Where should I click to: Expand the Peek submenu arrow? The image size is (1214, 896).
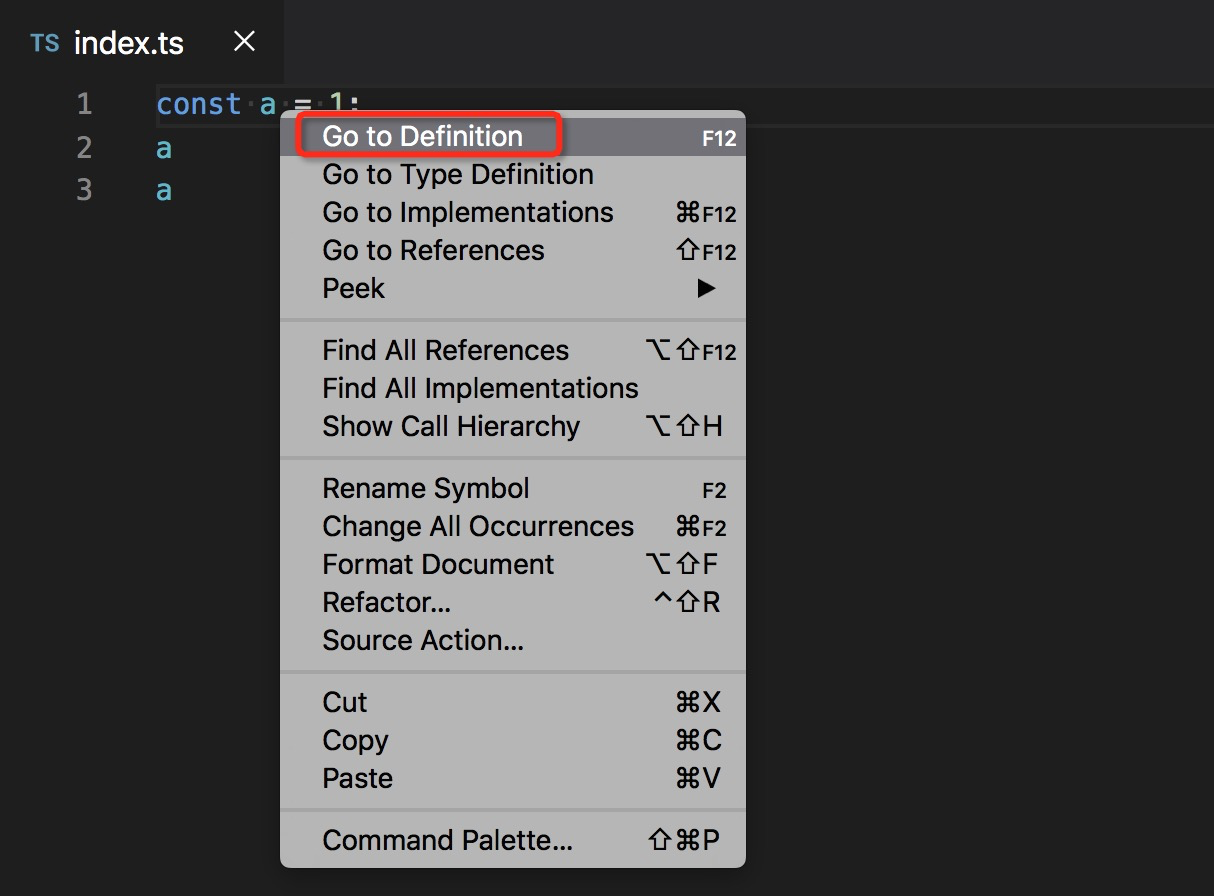[706, 289]
